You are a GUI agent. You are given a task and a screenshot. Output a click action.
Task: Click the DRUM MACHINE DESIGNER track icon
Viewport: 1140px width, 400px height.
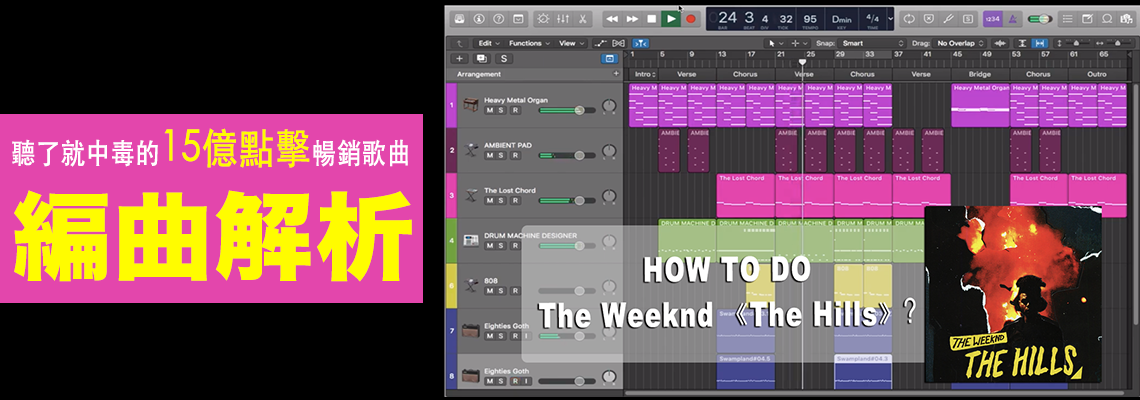pyautogui.click(x=470, y=241)
